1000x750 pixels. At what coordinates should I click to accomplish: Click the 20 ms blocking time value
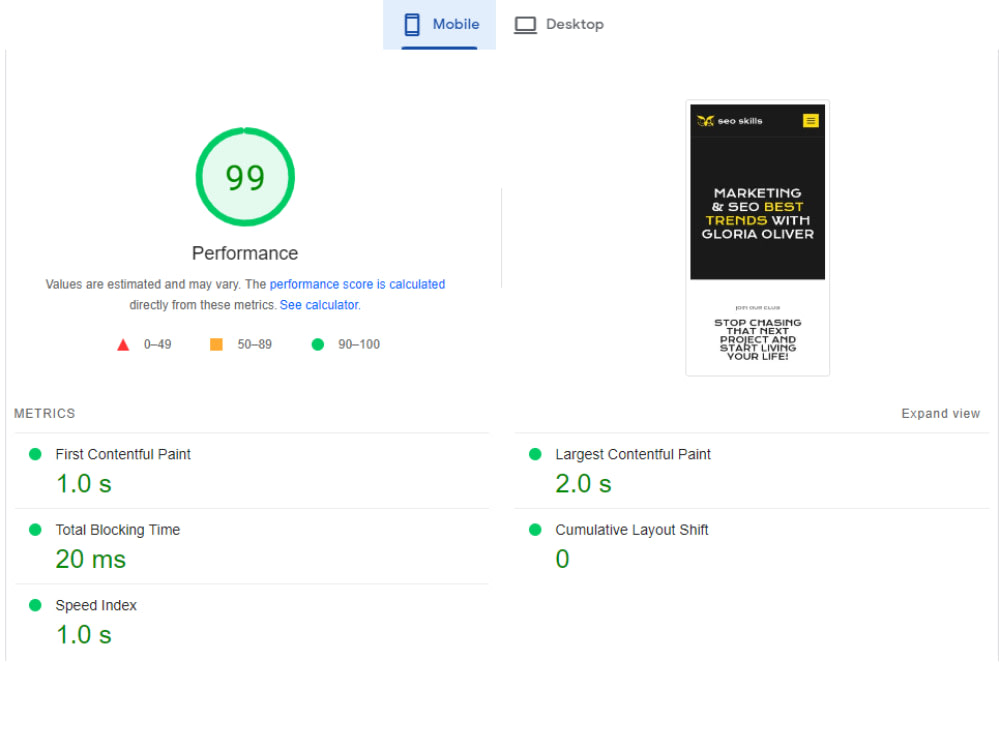point(91,559)
